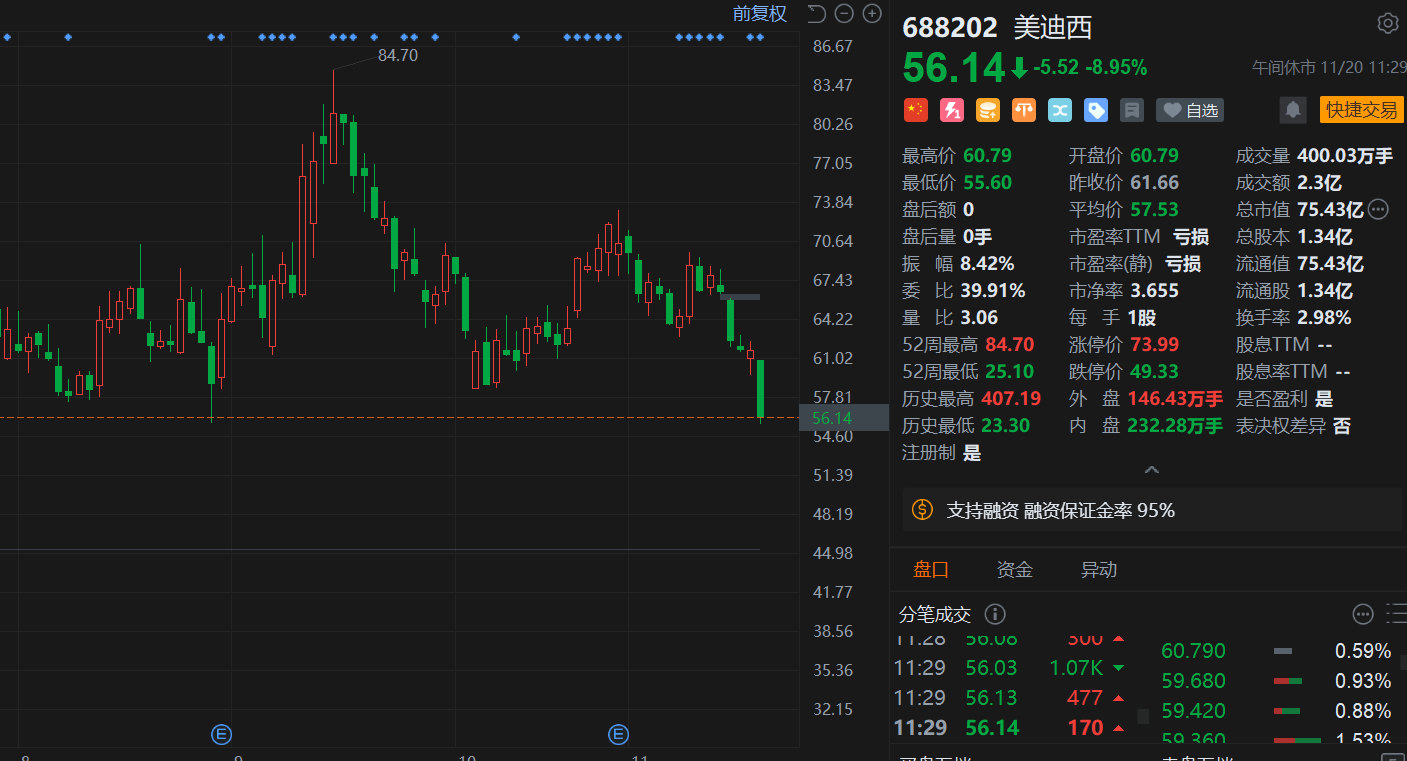The width and height of the screenshot is (1407, 761).
Task: Click the blue price tag icon
Action: 1096,110
